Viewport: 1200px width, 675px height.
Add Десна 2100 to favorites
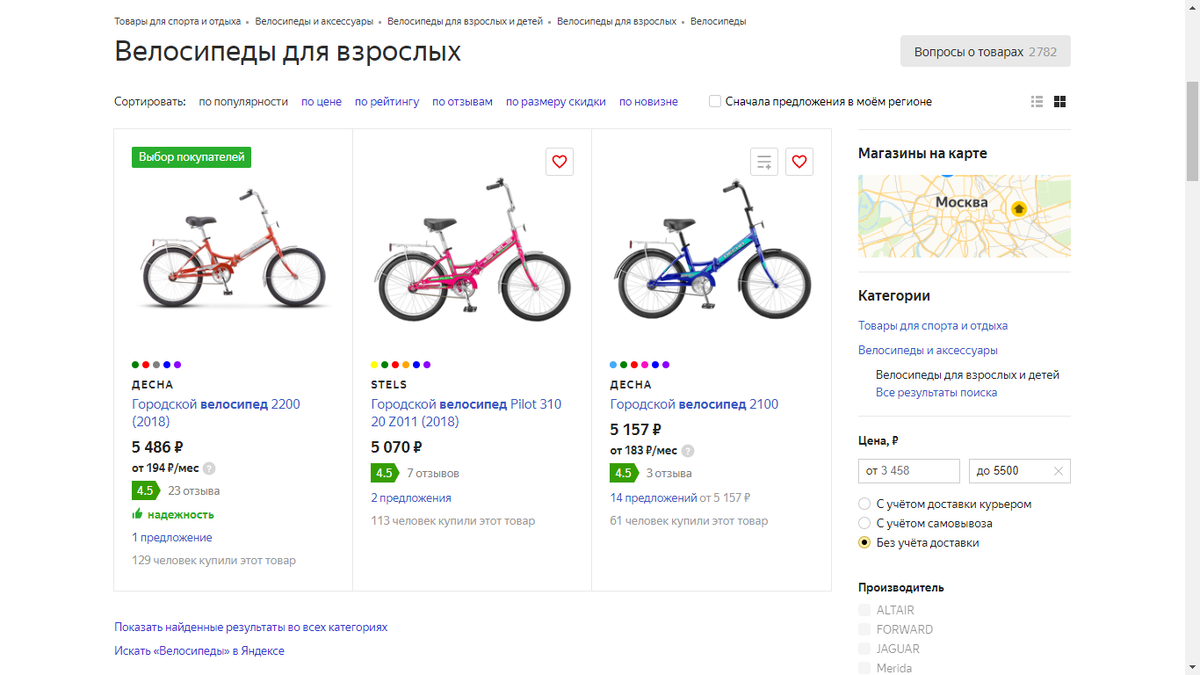[x=799, y=161]
